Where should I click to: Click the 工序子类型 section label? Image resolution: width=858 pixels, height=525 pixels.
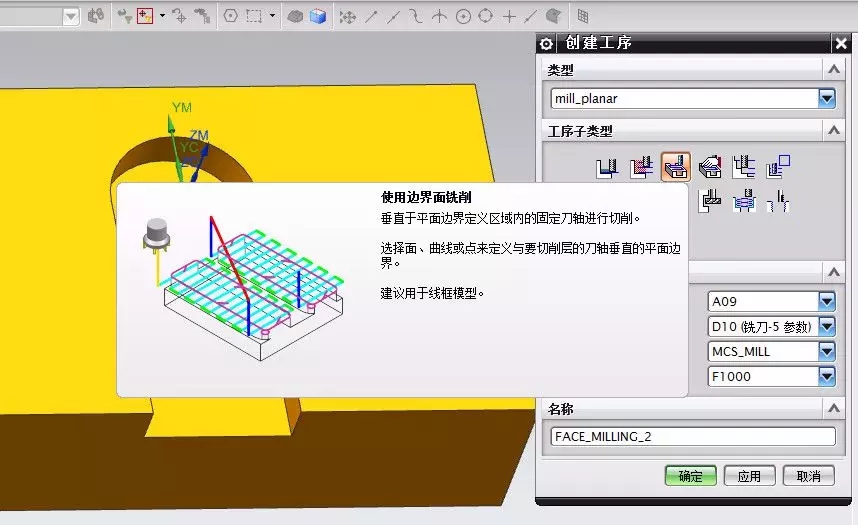click(580, 131)
